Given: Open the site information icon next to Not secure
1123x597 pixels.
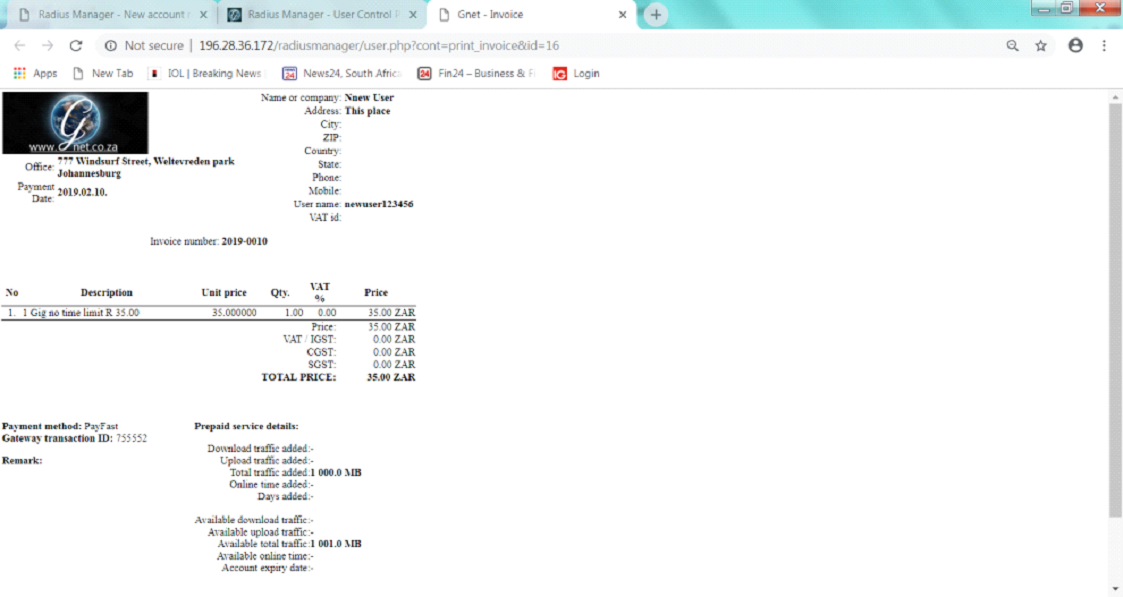Looking at the screenshot, I should pyautogui.click(x=110, y=46).
